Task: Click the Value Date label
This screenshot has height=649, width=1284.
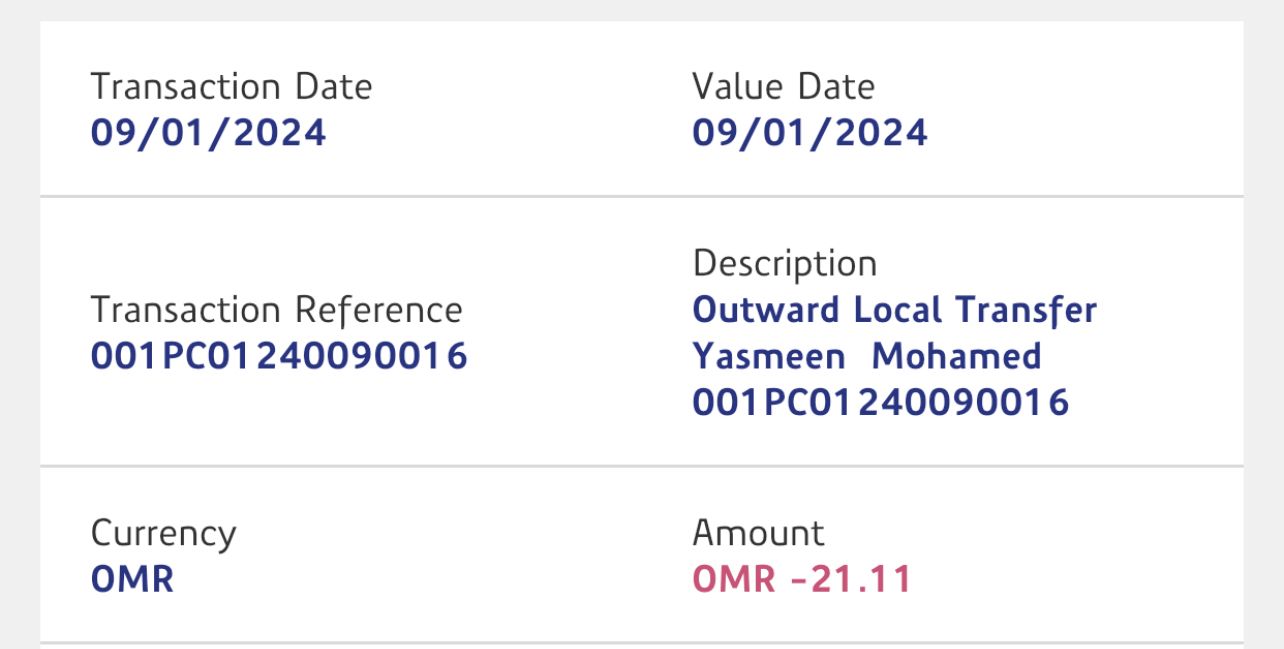Action: [x=783, y=87]
